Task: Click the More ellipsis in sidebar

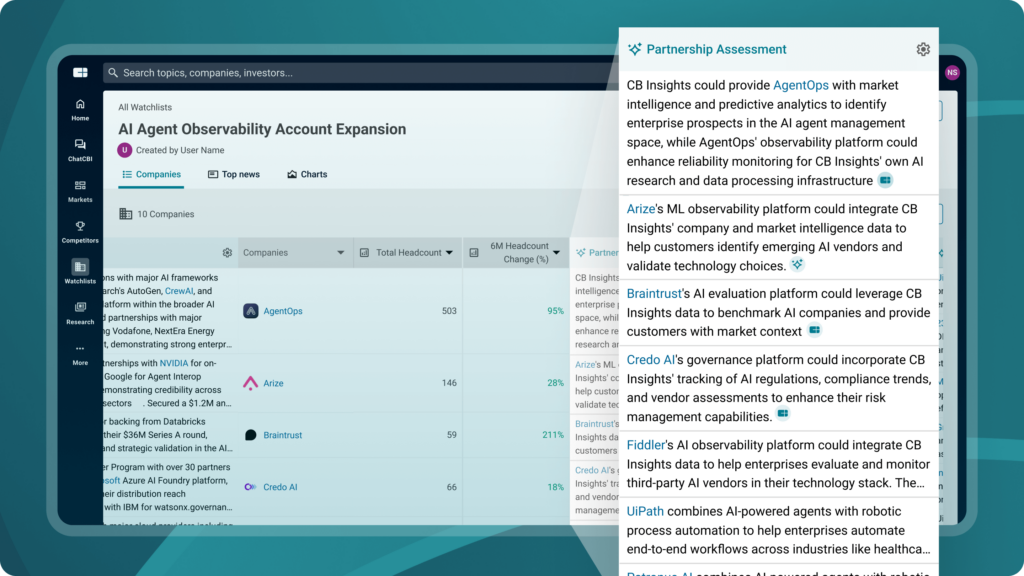Action: point(80,349)
